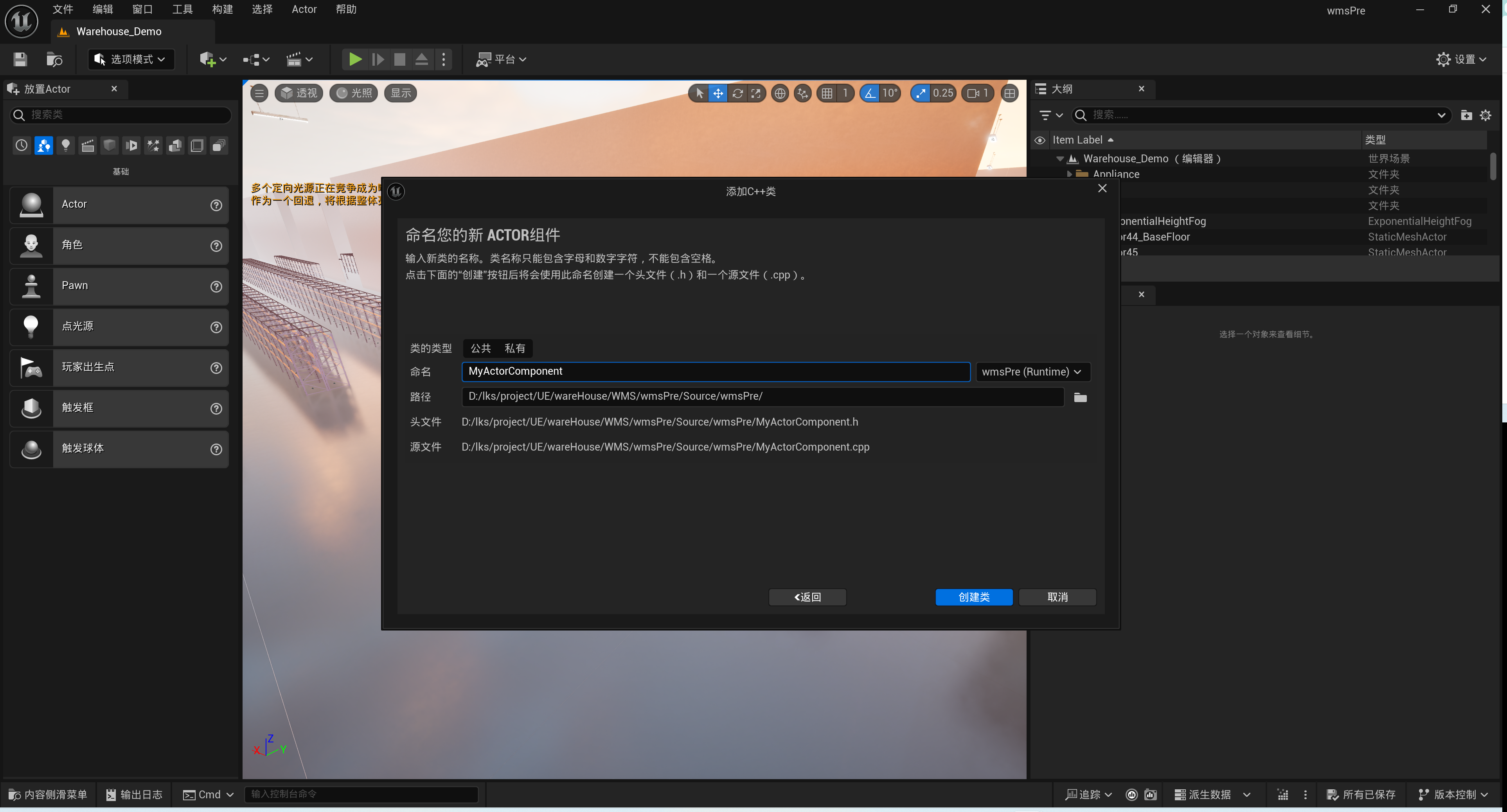
Task: Select the rotate transform tool in viewport
Action: [x=737, y=93]
